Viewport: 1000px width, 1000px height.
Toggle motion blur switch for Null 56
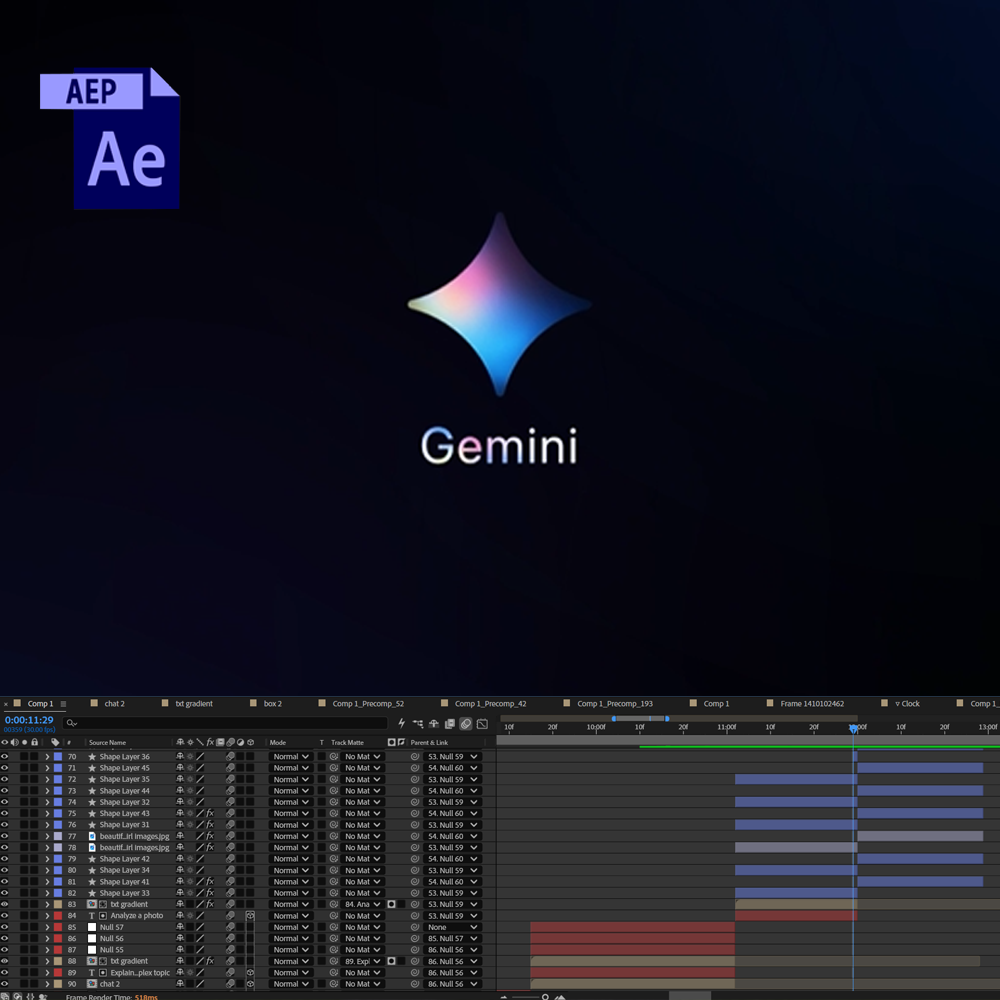(x=230, y=938)
